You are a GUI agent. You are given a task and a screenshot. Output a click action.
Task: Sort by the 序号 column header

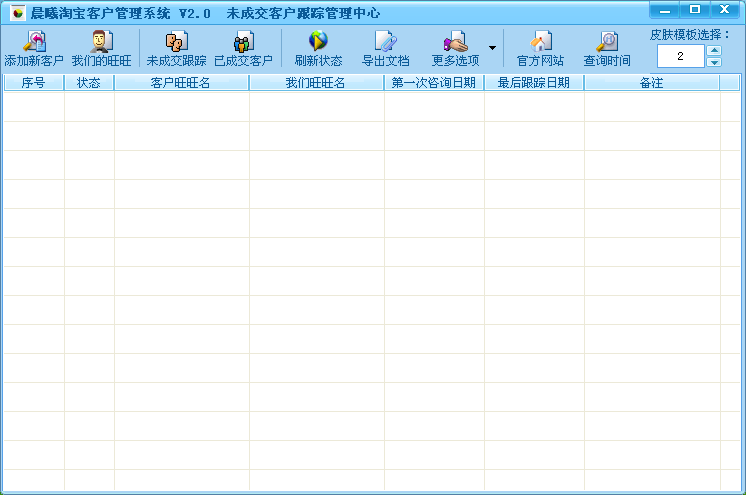[34, 83]
